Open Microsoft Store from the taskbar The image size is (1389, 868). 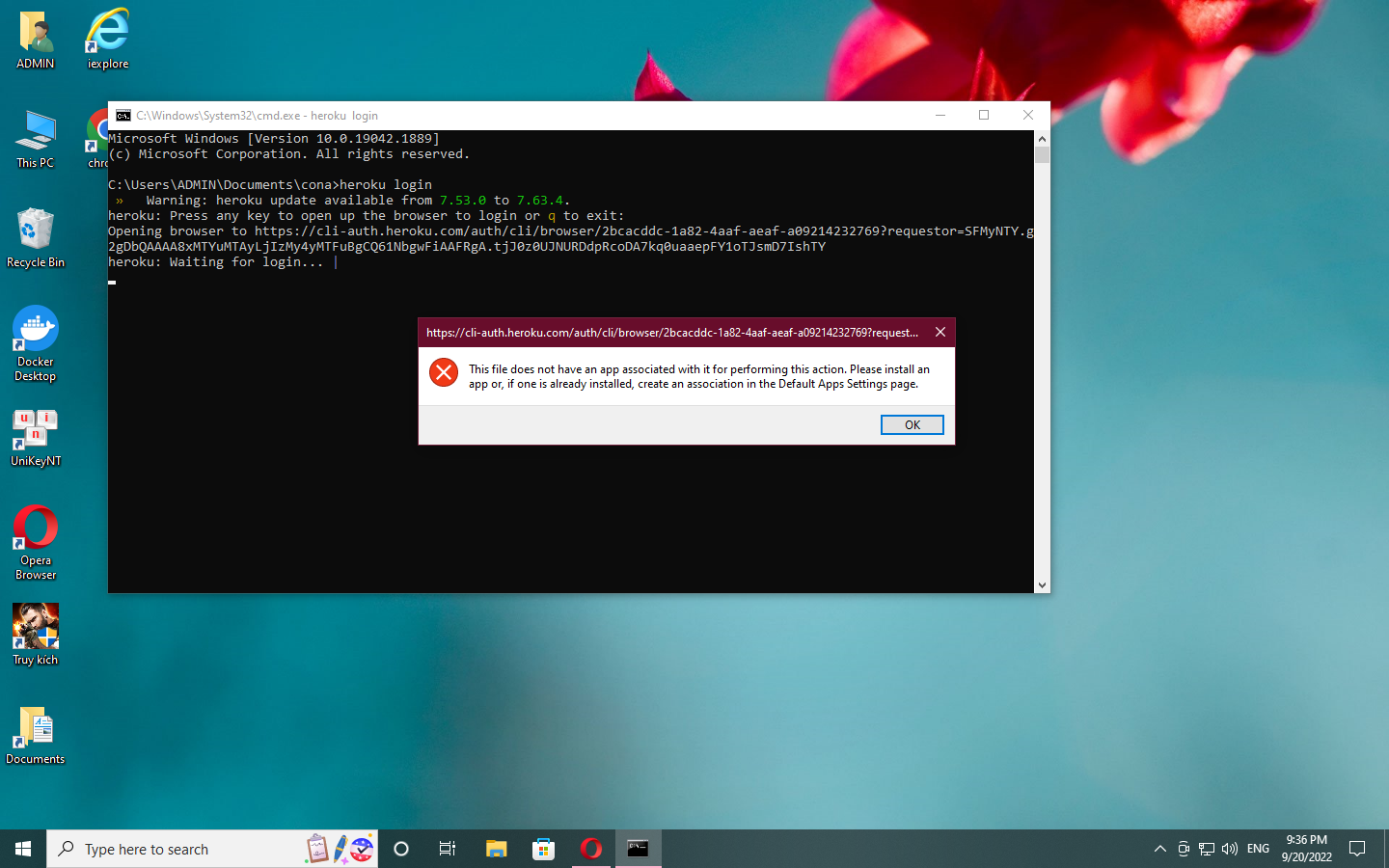(543, 849)
